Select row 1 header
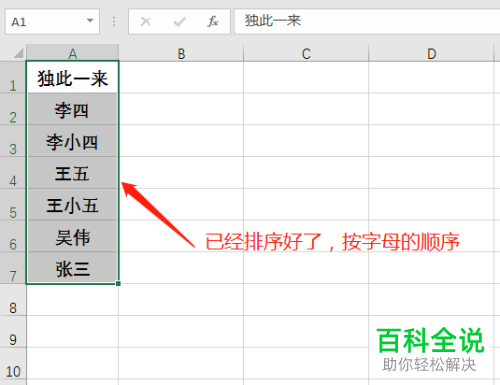 click(x=13, y=77)
